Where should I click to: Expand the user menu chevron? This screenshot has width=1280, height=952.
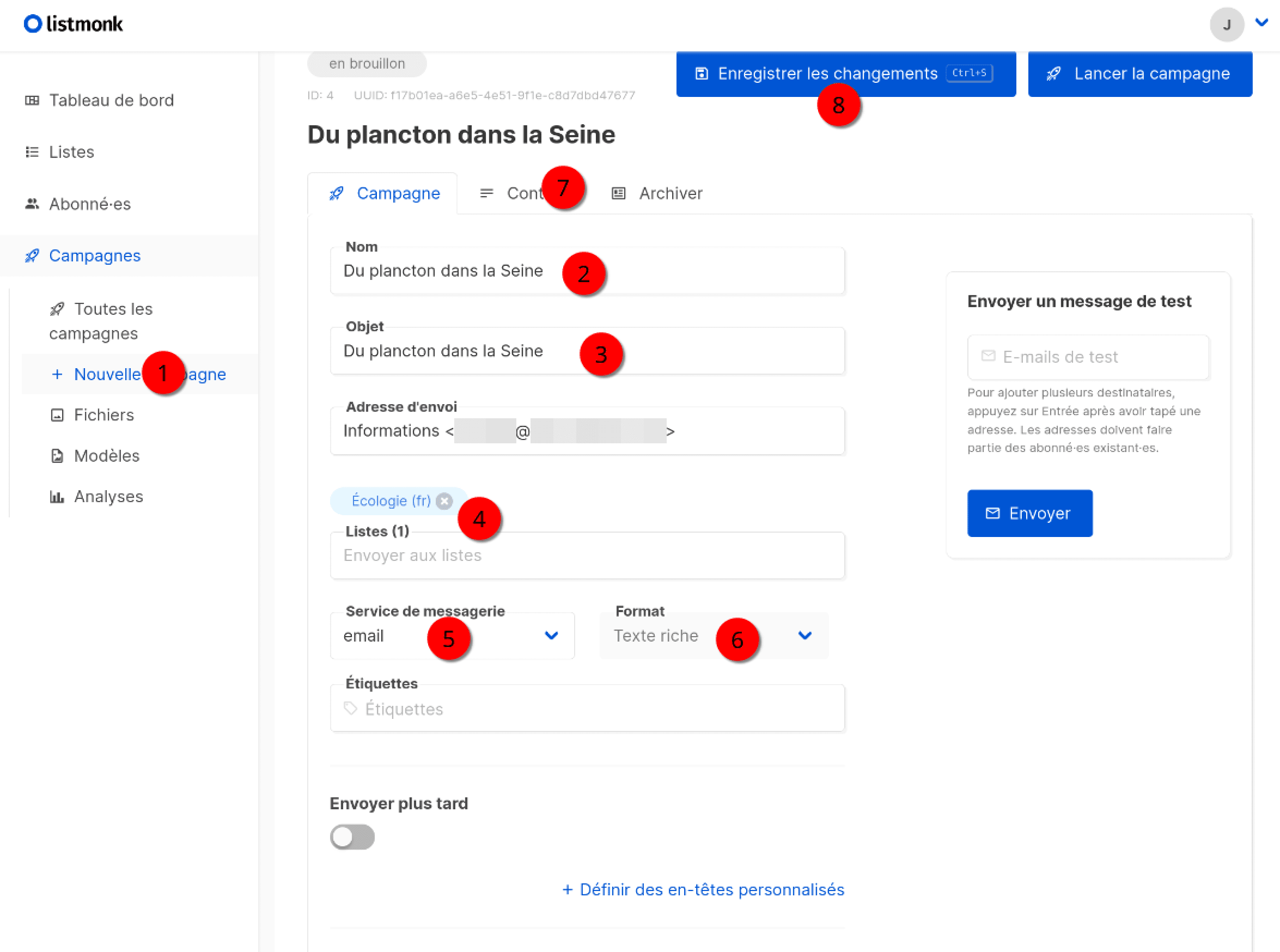point(1262,23)
